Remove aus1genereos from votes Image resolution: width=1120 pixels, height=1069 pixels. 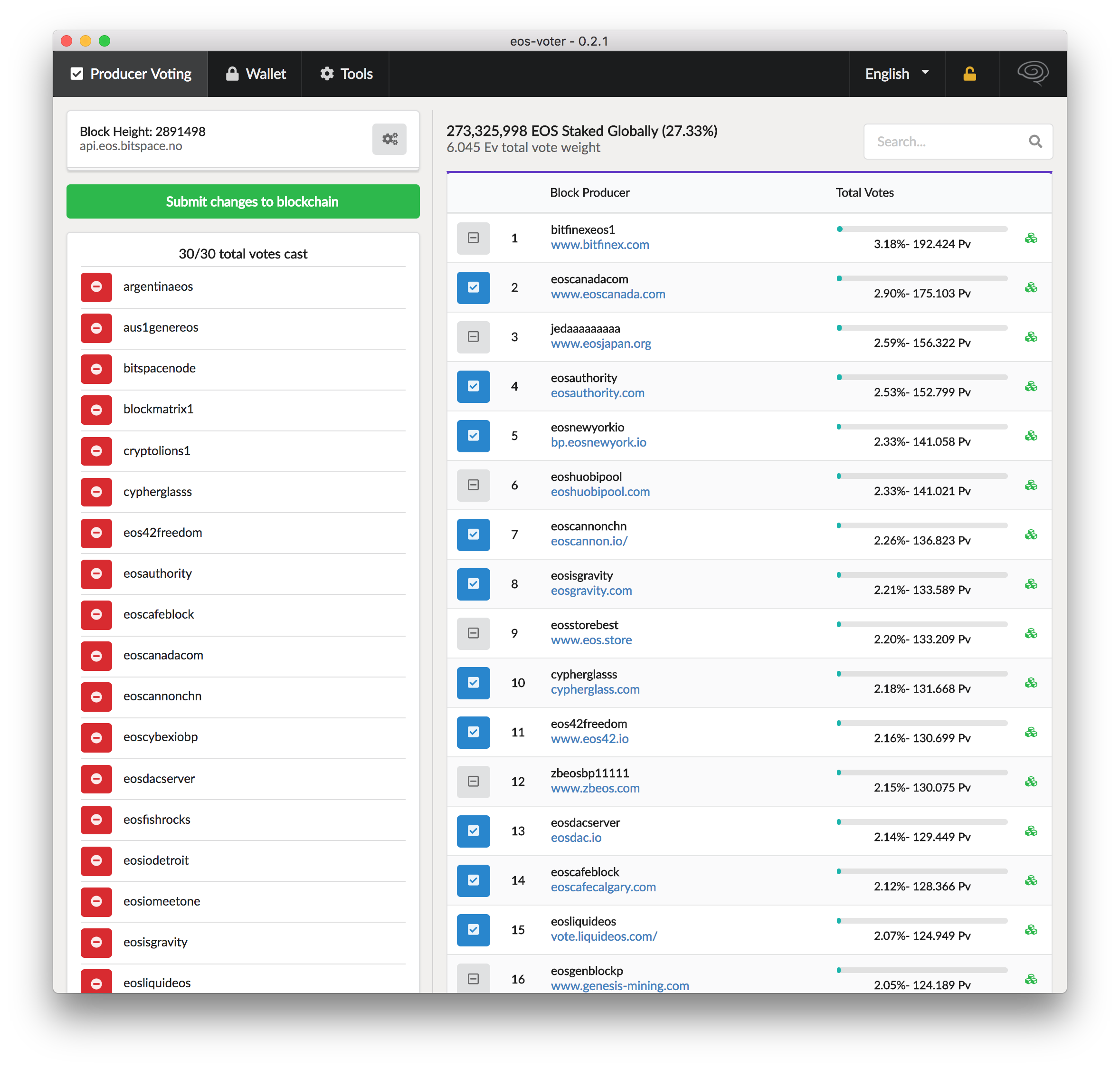click(x=96, y=328)
